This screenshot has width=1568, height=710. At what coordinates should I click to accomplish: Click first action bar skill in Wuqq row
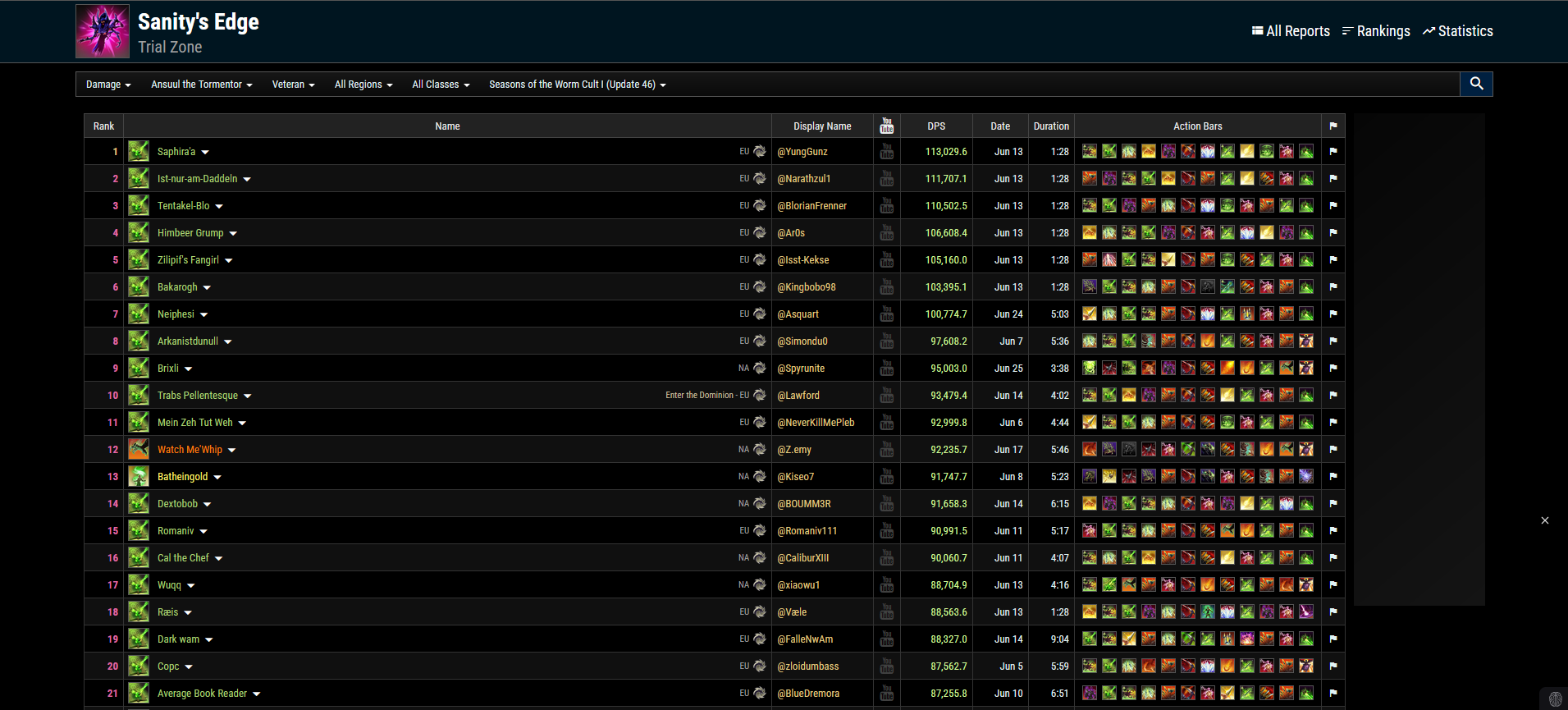click(x=1090, y=584)
